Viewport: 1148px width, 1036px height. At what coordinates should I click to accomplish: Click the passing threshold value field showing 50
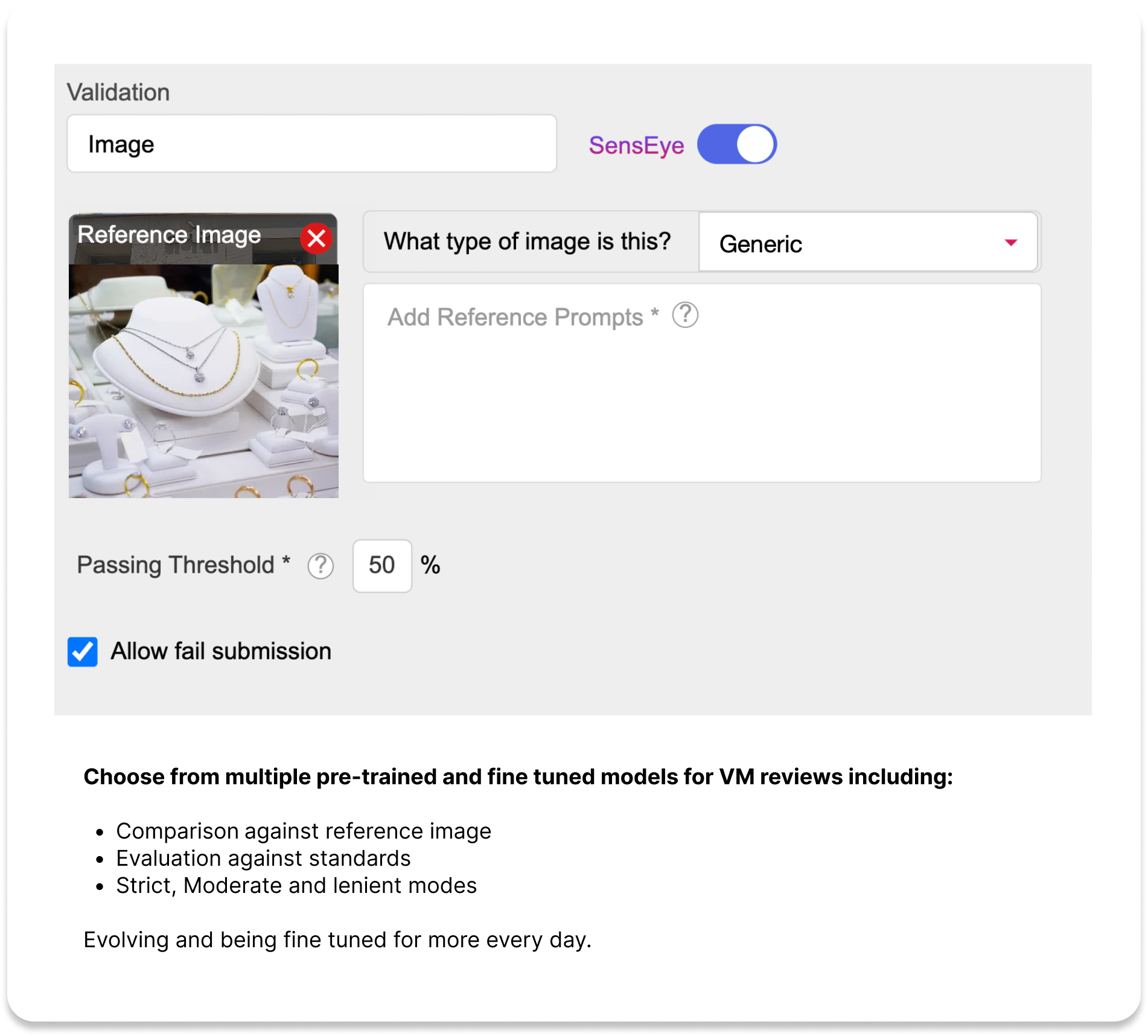pyautogui.click(x=382, y=566)
